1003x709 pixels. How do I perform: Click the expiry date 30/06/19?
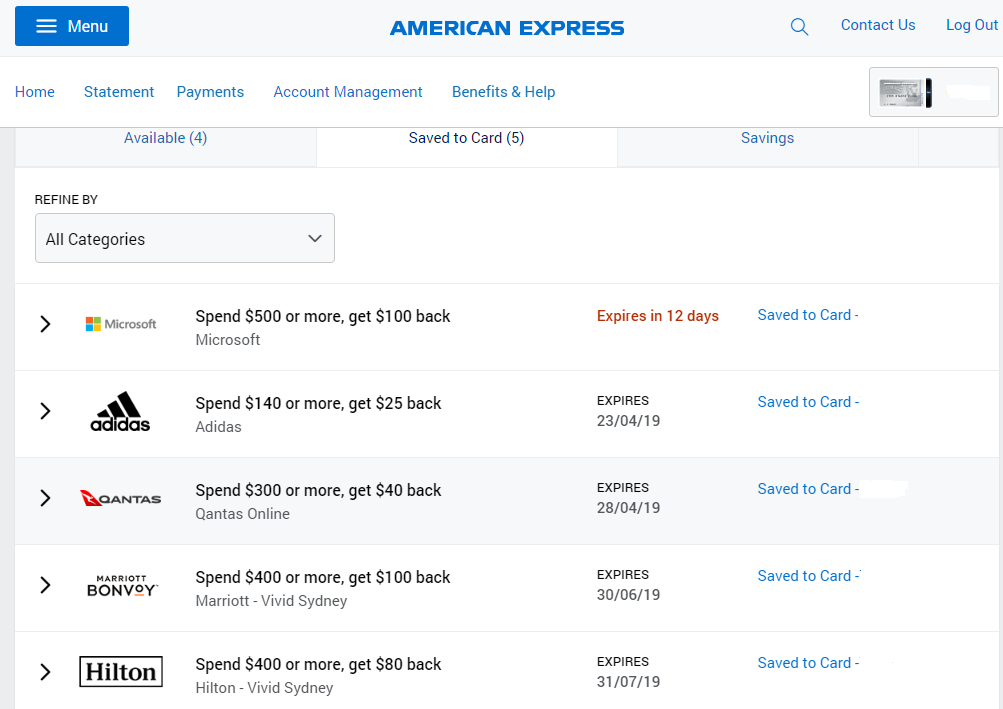click(x=628, y=595)
